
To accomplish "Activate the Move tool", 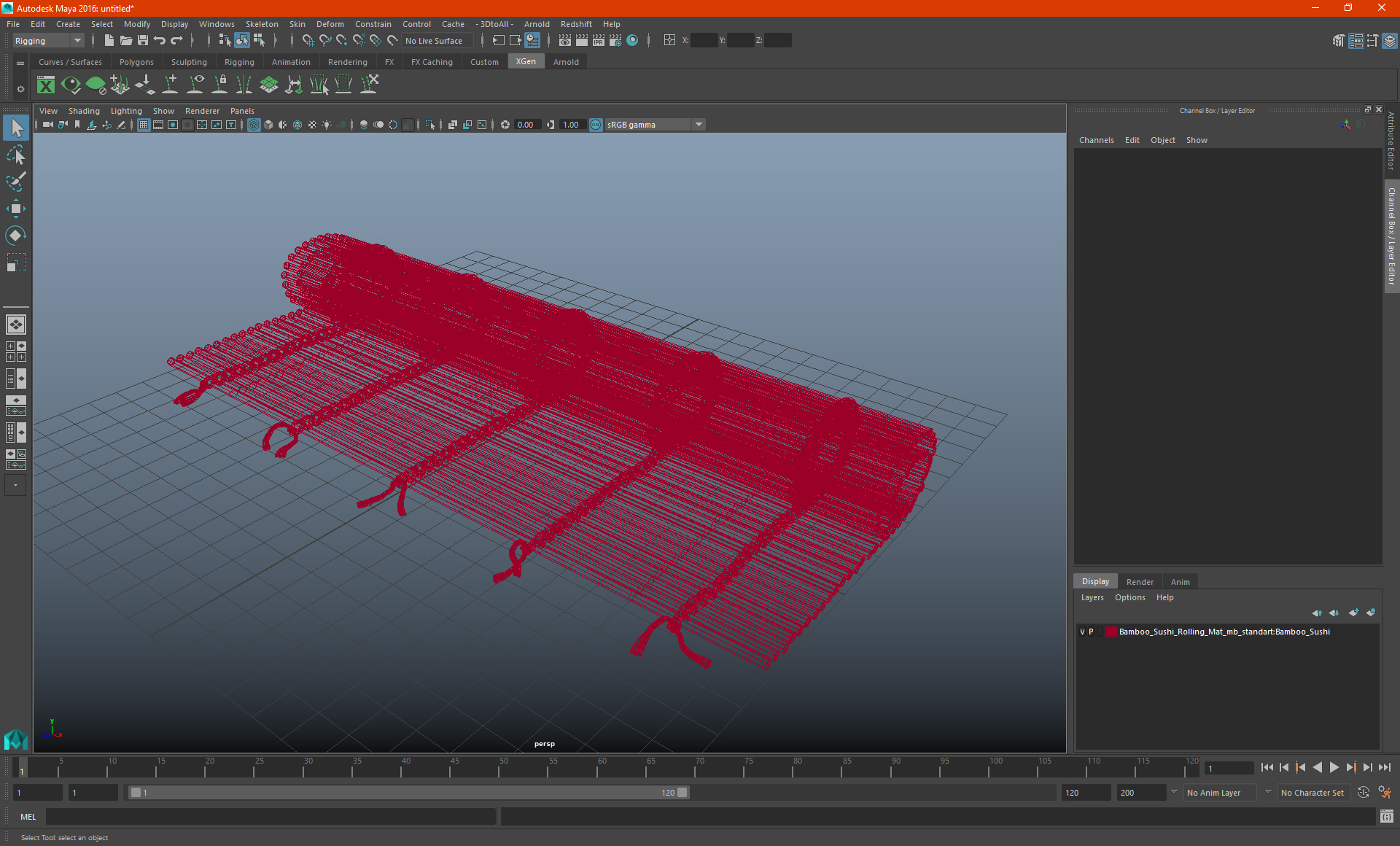I will coord(16,209).
